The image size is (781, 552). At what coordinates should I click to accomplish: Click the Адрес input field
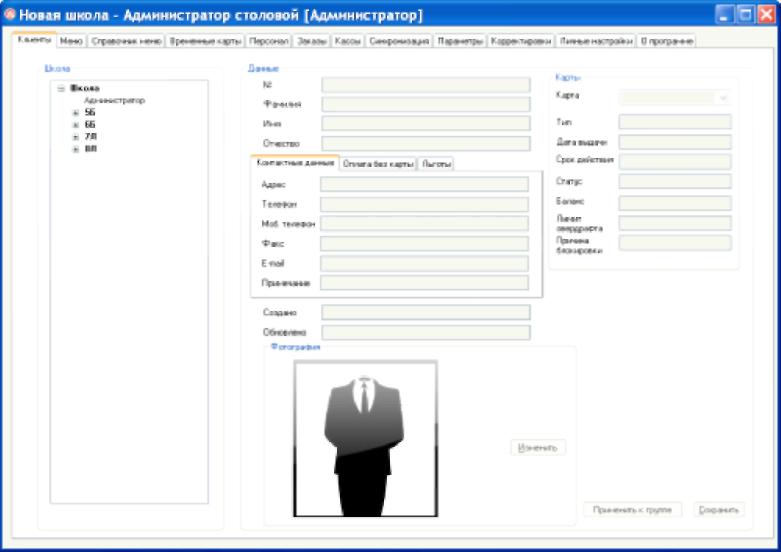pos(424,184)
